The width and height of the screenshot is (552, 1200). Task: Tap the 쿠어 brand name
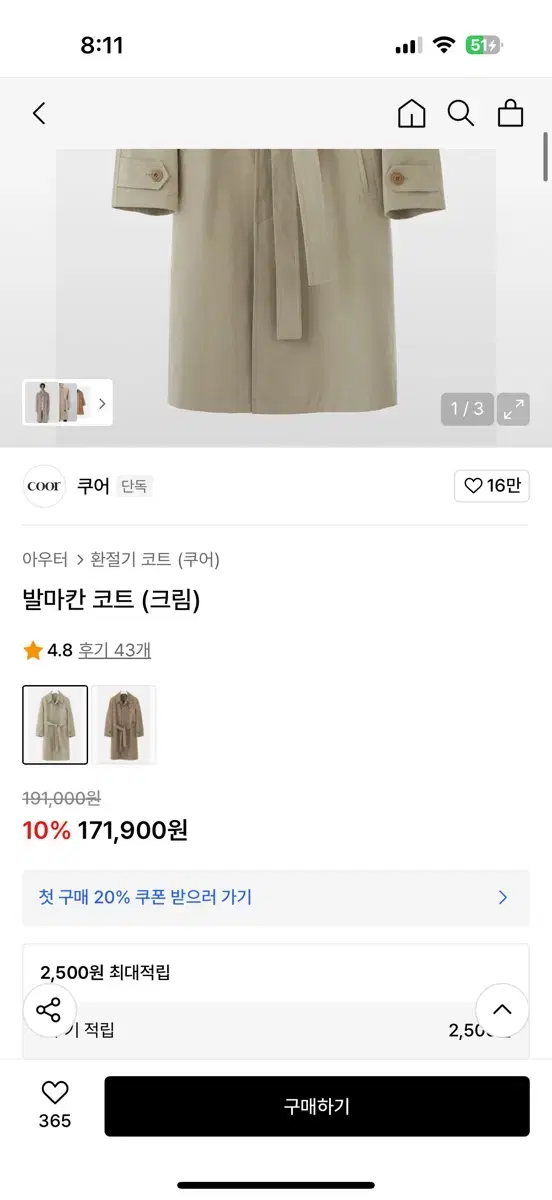[x=93, y=487]
